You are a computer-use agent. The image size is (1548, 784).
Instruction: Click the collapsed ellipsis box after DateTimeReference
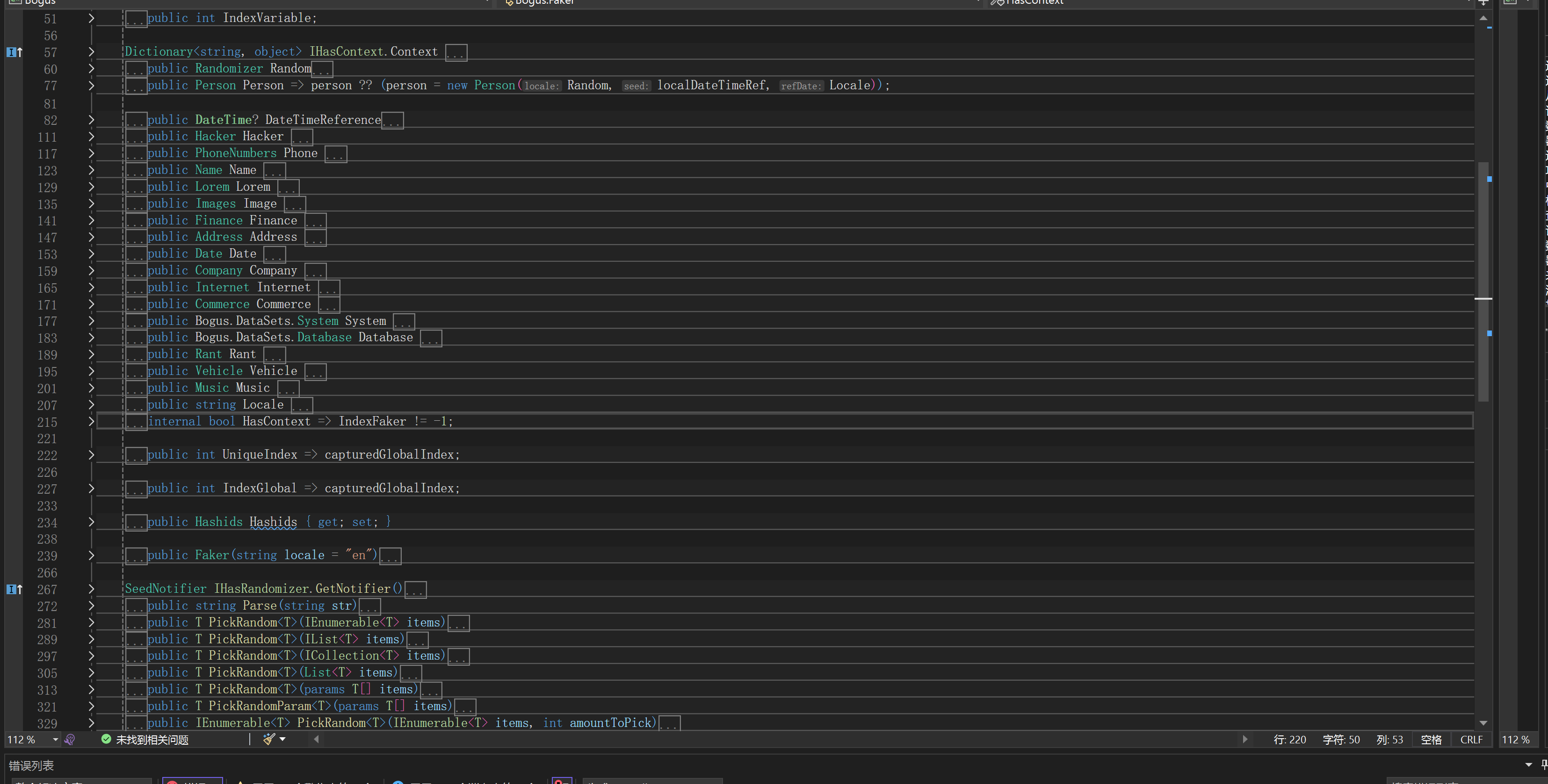click(392, 120)
